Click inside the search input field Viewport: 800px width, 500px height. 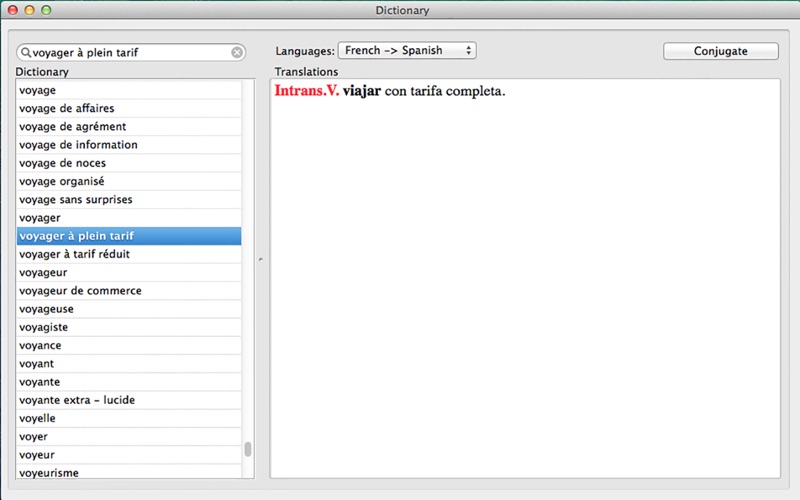131,52
